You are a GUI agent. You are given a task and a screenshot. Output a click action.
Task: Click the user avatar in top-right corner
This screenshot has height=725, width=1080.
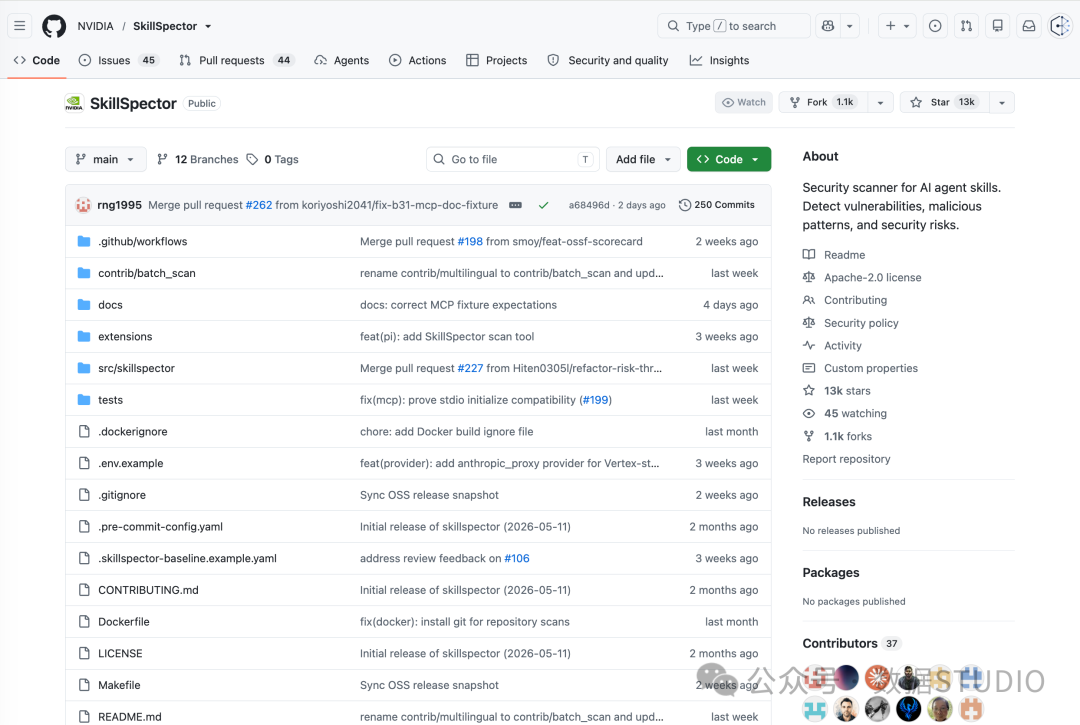(1059, 26)
